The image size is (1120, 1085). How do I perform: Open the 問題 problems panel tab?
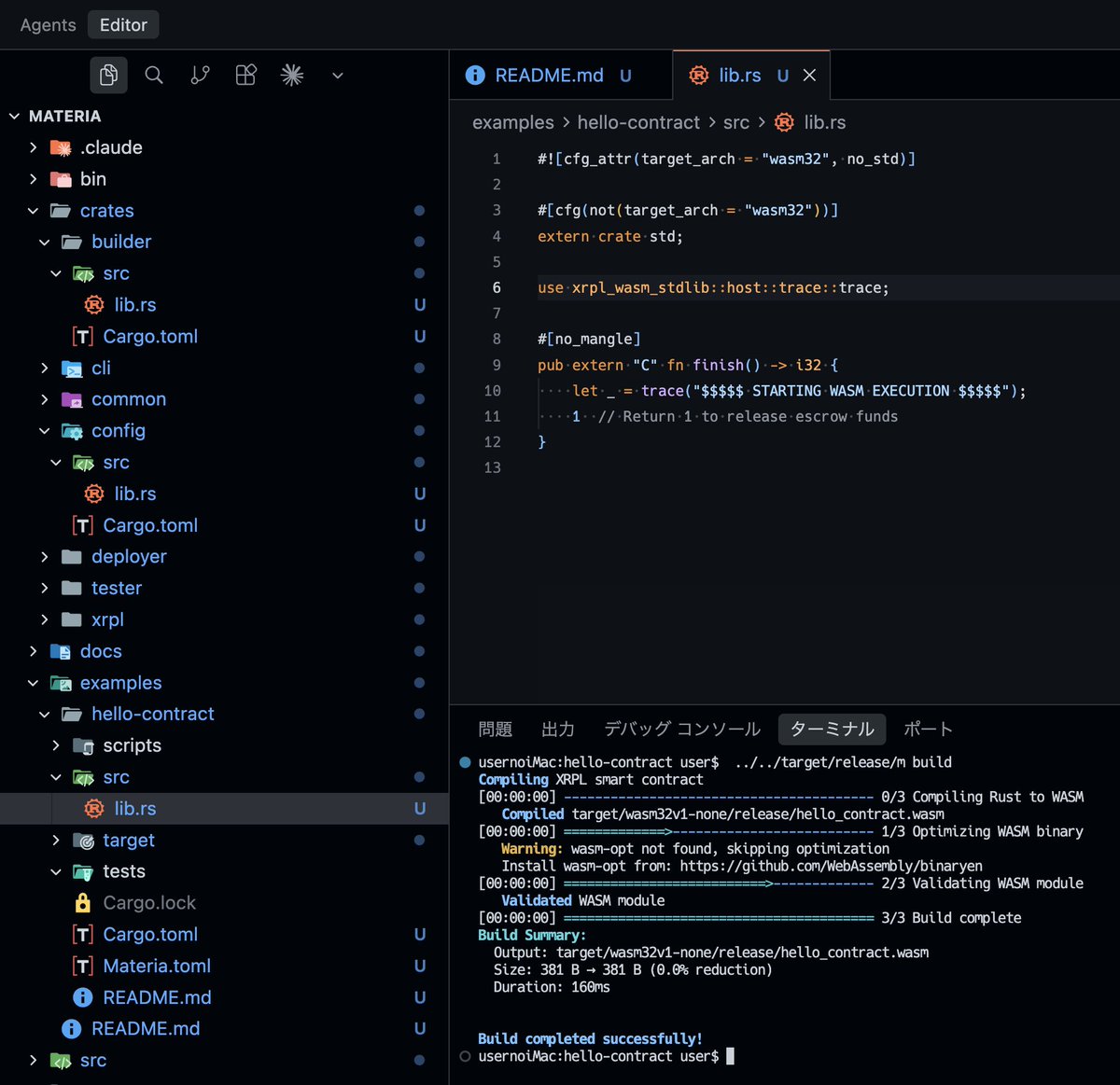pos(495,729)
